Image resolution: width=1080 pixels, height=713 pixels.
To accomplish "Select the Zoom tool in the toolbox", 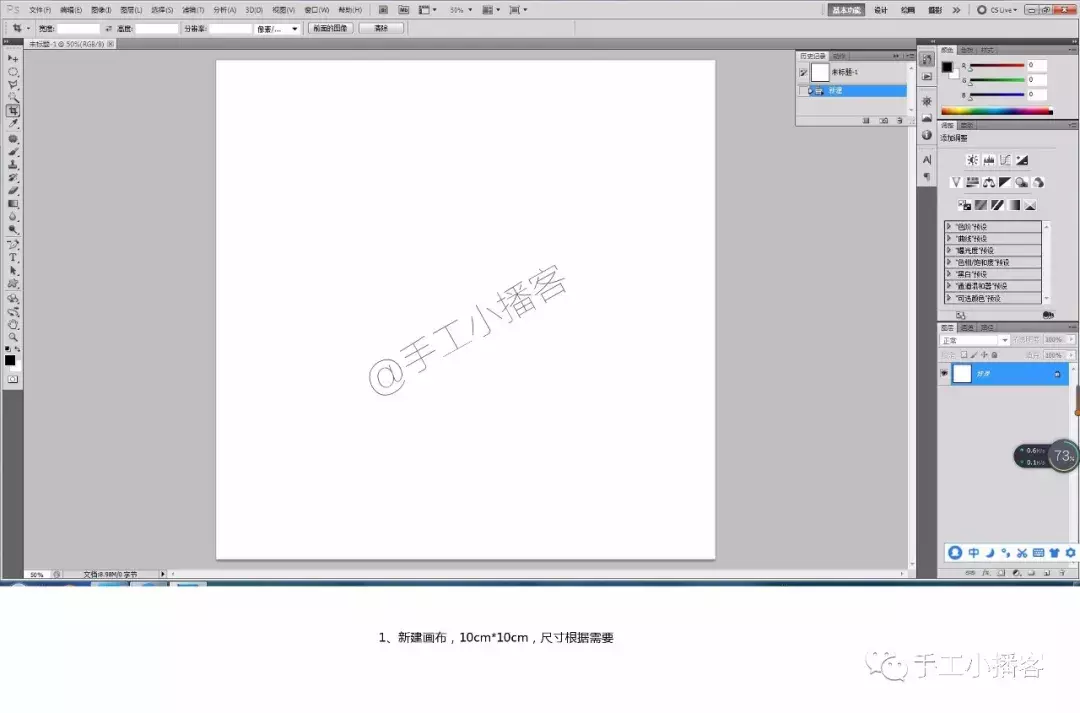I will [x=12, y=338].
